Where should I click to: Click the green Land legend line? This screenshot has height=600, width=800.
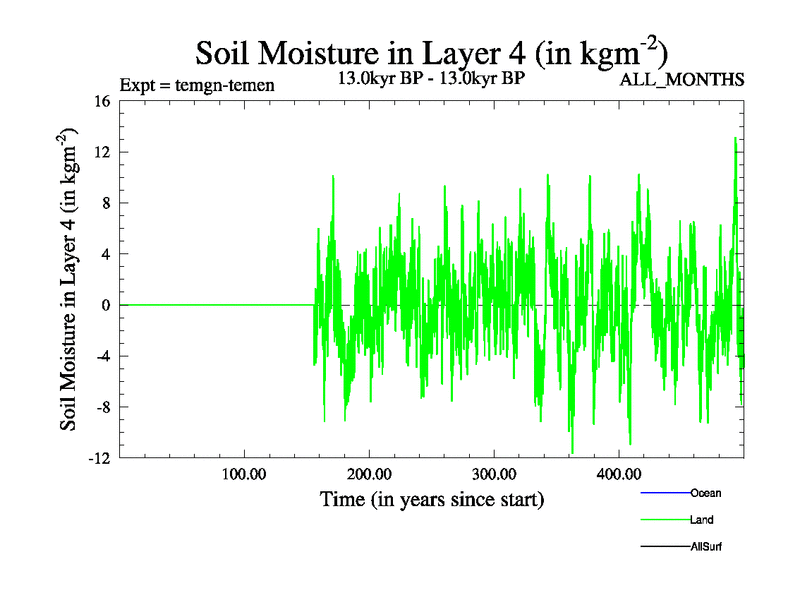pyautogui.click(x=664, y=520)
